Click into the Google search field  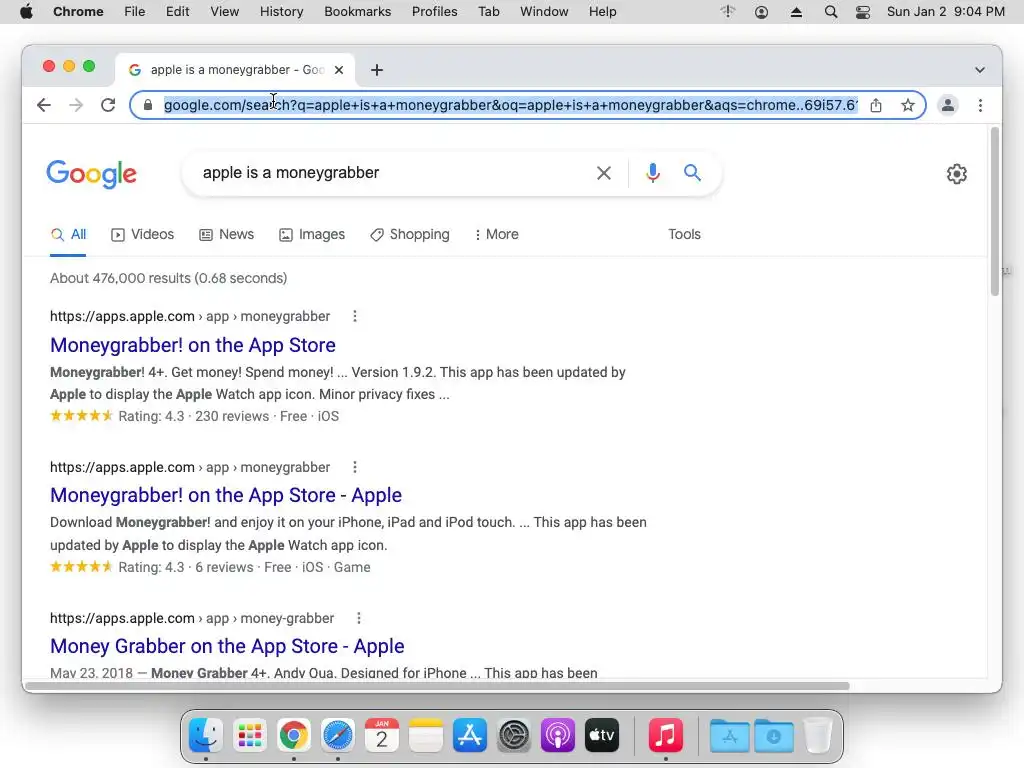pyautogui.click(x=392, y=173)
